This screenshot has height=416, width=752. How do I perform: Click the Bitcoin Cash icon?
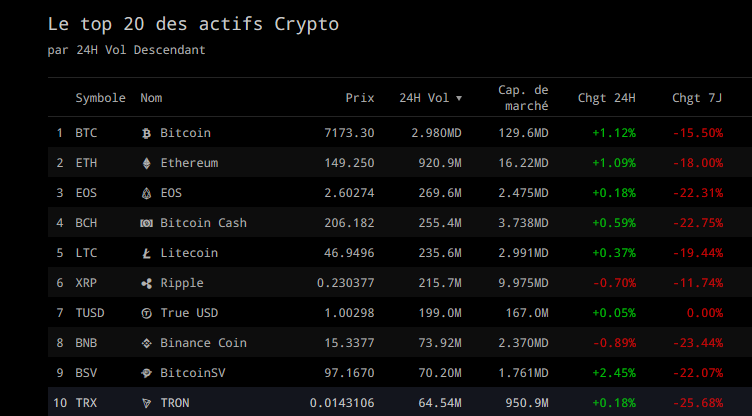(x=146, y=223)
